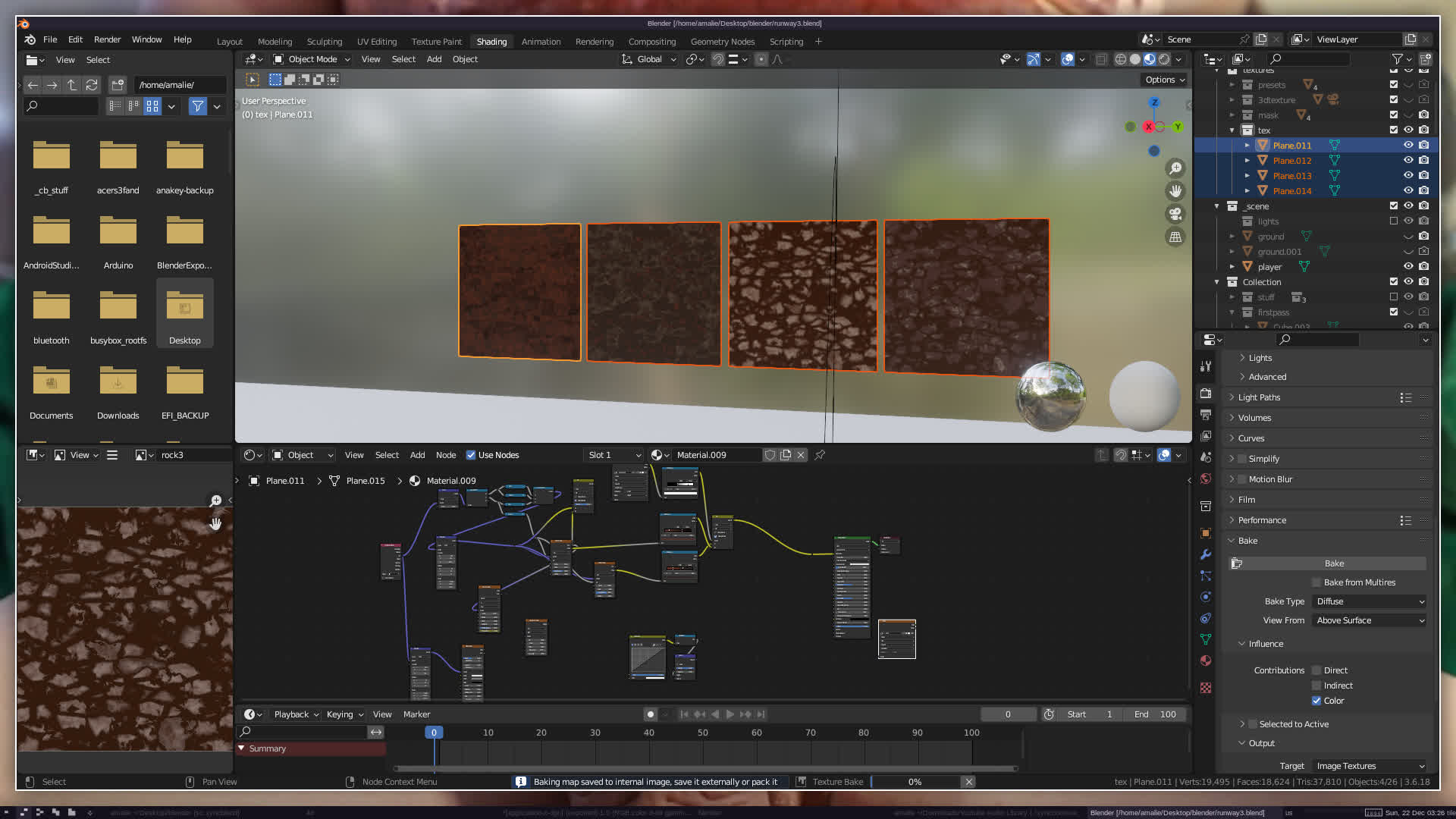Image resolution: width=1456 pixels, height=819 pixels.
Task: Switch to the orthographic grid view icon
Action: pos(1175,237)
